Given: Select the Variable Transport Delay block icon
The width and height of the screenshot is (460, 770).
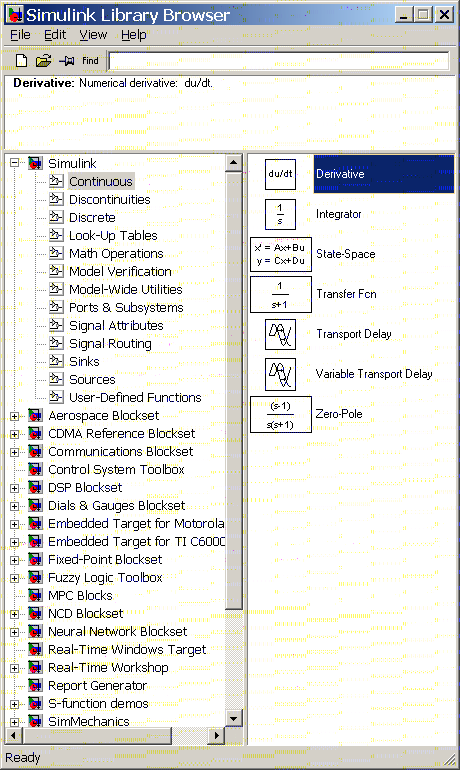Looking at the screenshot, I should pyautogui.click(x=280, y=374).
